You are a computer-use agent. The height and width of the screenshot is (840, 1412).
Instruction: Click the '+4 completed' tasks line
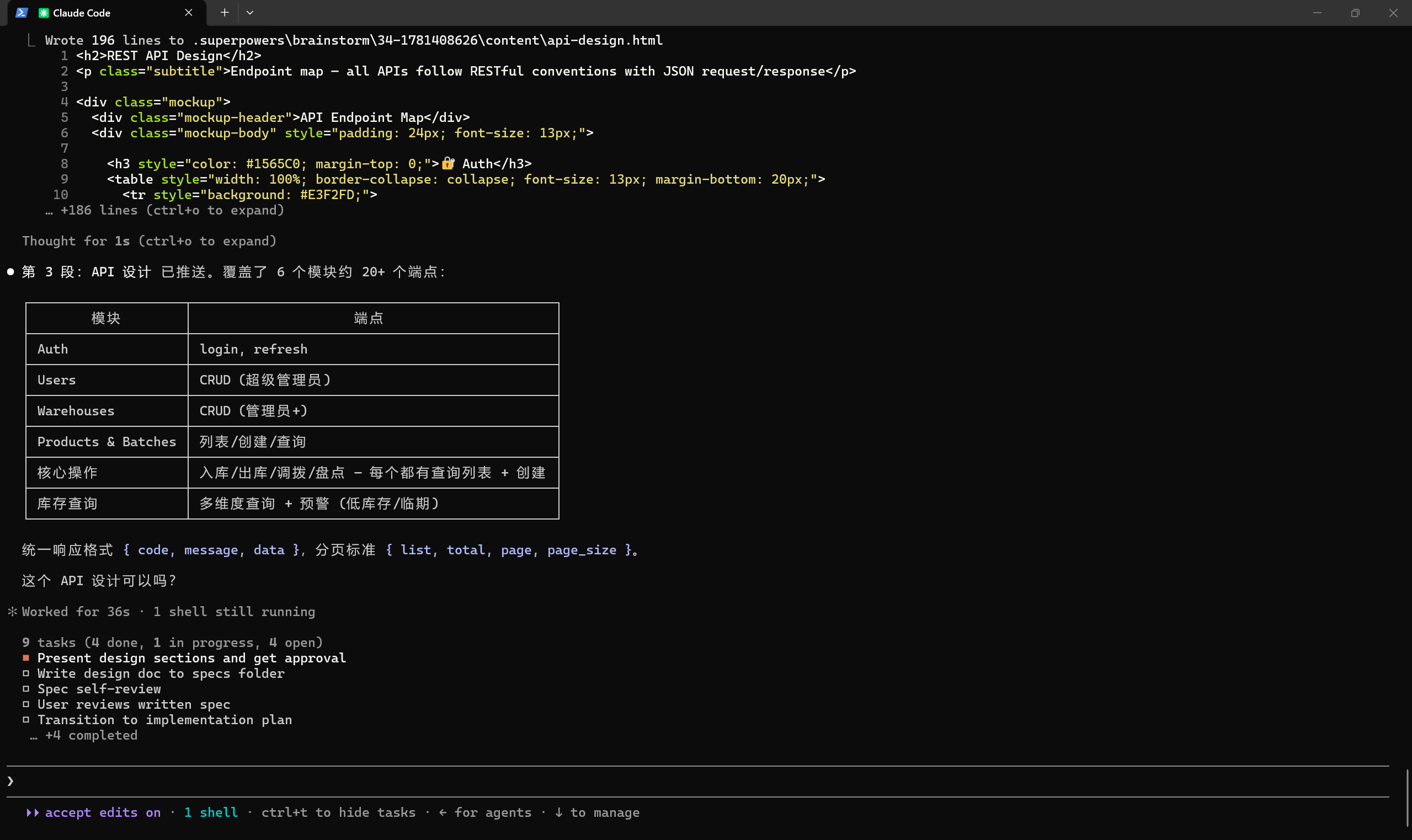click(84, 735)
